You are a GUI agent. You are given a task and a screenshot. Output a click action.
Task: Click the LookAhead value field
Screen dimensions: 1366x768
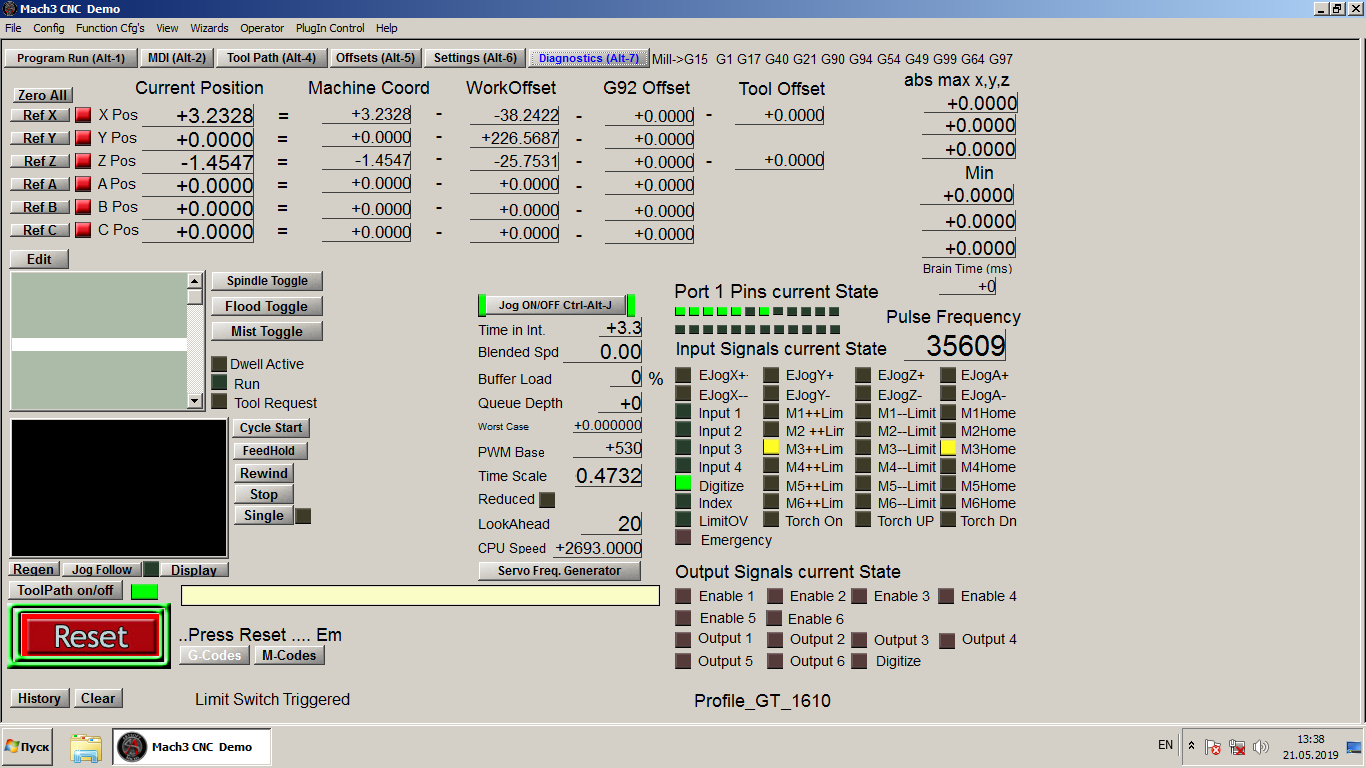pyautogui.click(x=612, y=524)
